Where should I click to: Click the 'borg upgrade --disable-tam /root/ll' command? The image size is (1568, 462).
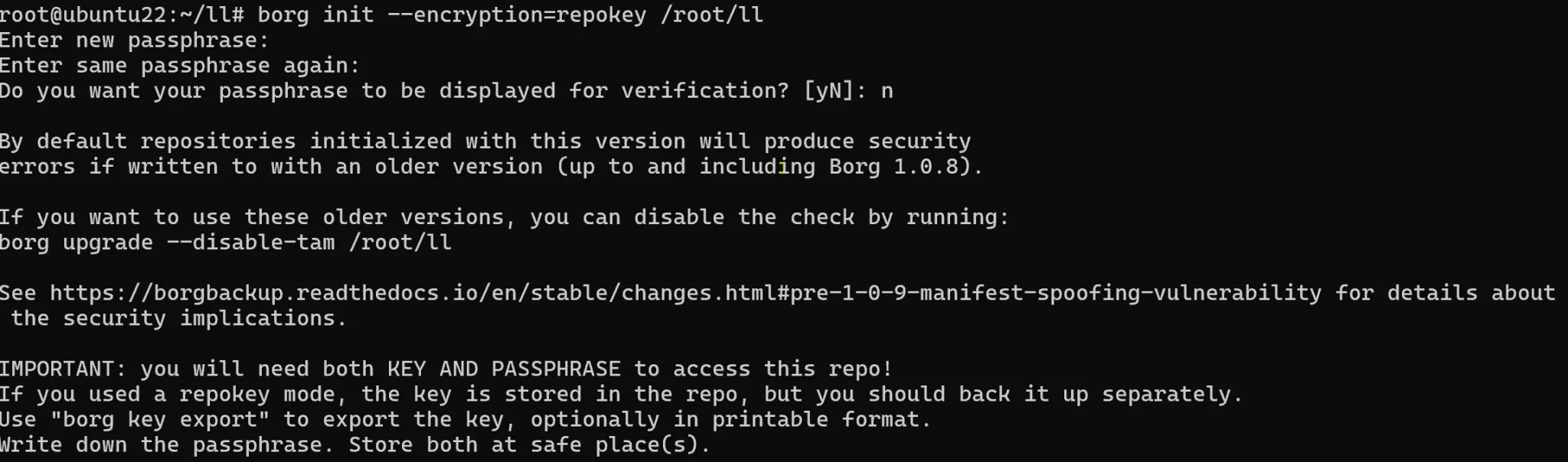[226, 242]
